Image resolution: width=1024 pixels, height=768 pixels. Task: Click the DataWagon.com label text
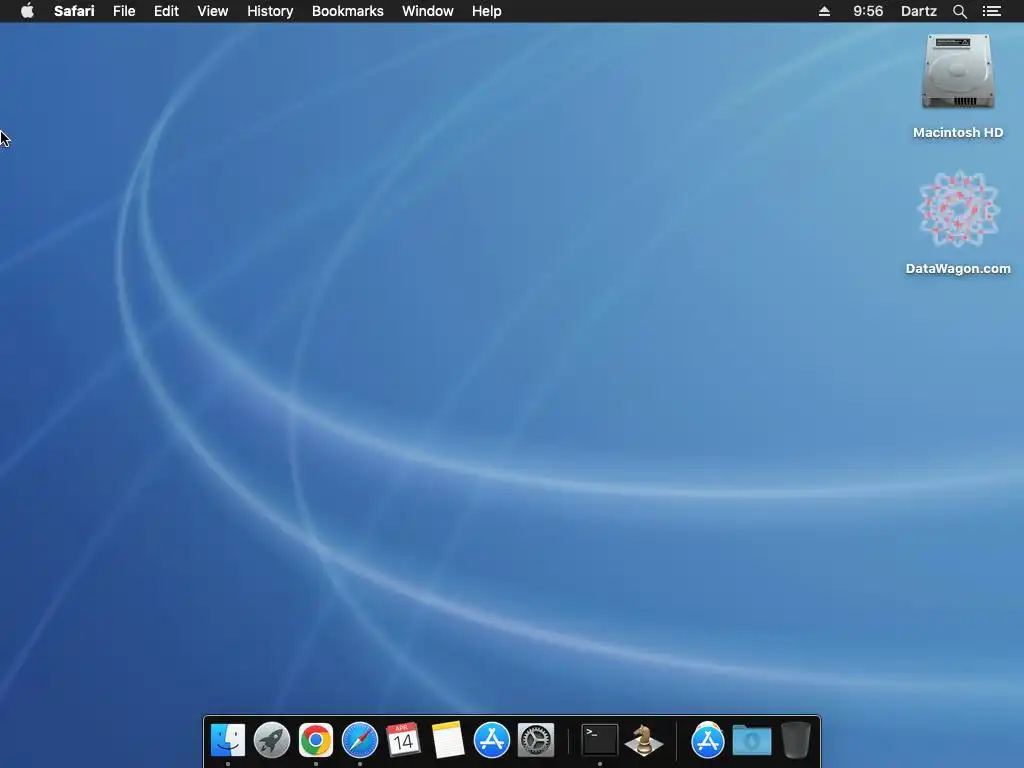958,268
